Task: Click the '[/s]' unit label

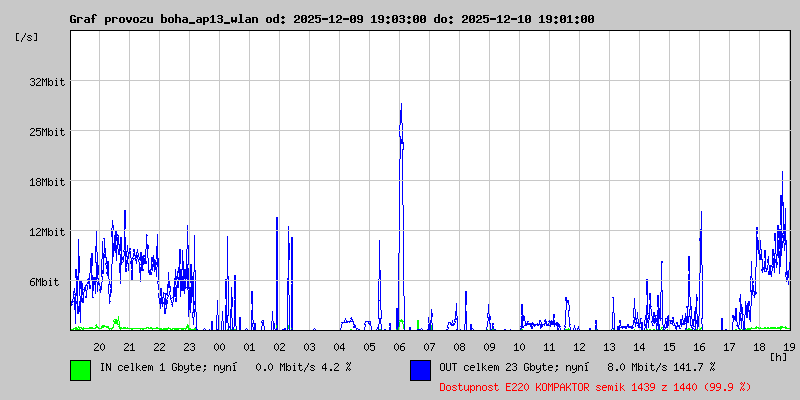Action: tap(27, 37)
